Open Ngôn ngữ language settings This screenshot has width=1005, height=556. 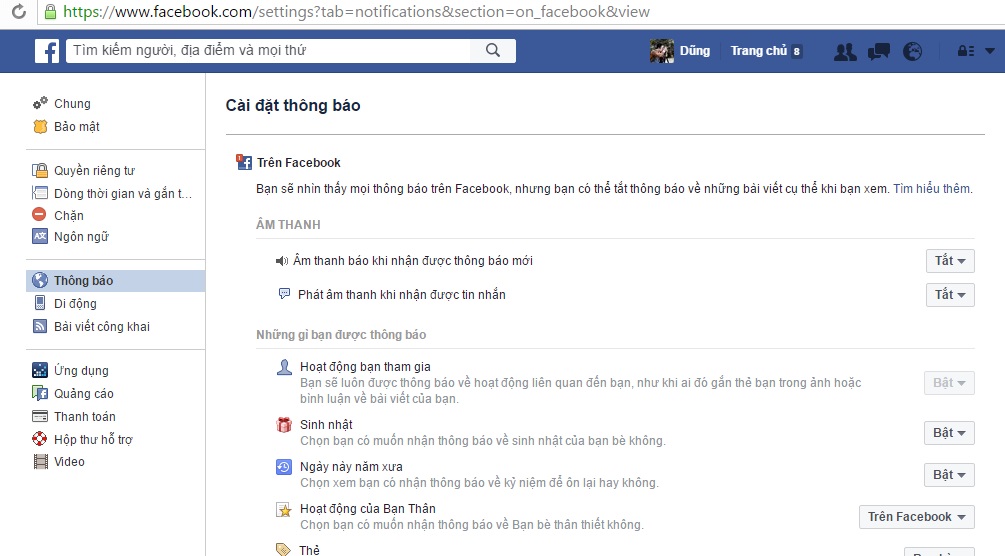(81, 237)
